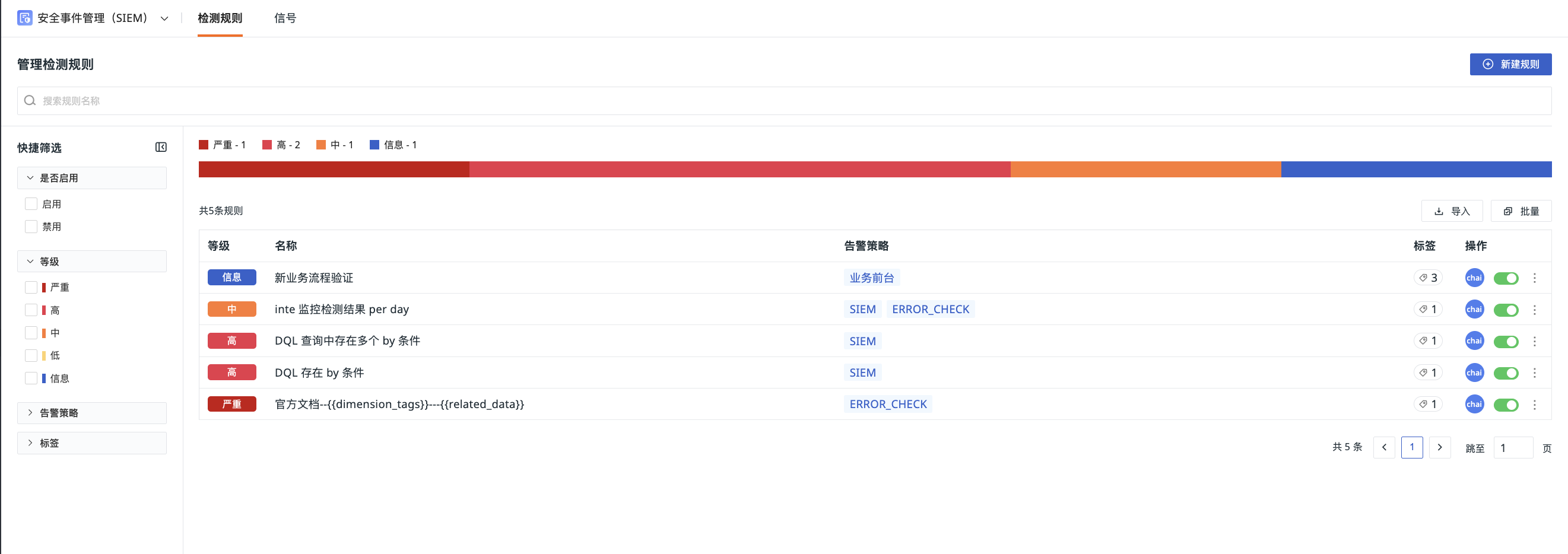The image size is (1568, 554).
Task: Select the 检测规则 tab
Action: [x=220, y=18]
